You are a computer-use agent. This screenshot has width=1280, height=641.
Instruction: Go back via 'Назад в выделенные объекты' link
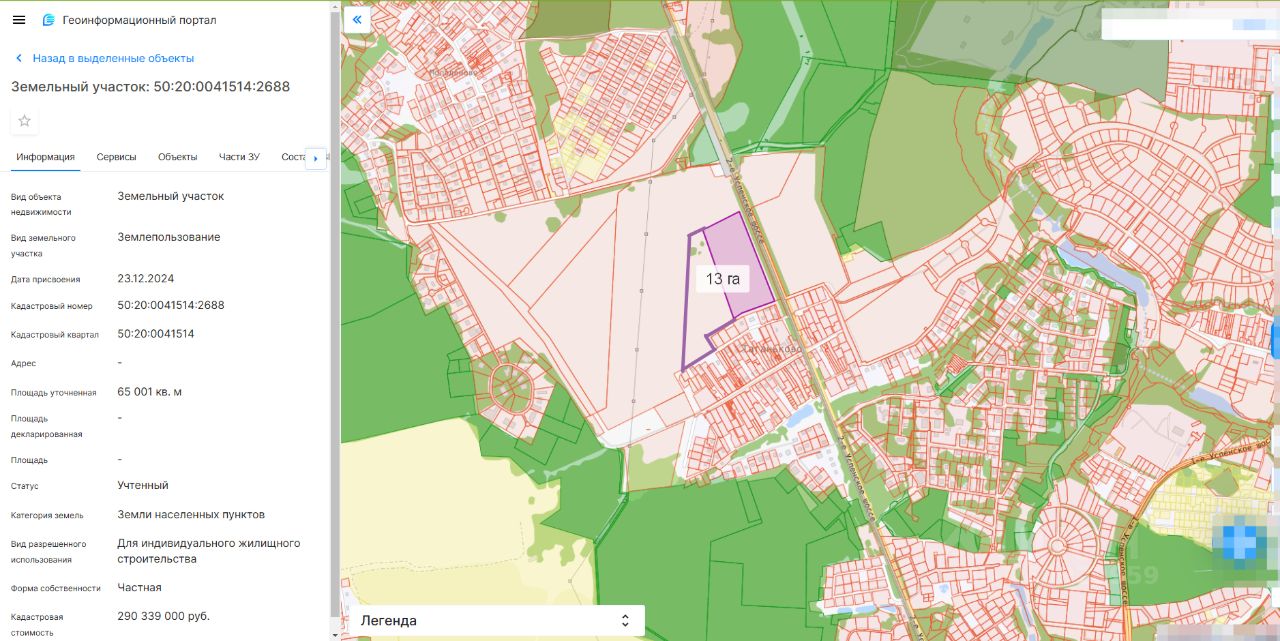(x=113, y=58)
